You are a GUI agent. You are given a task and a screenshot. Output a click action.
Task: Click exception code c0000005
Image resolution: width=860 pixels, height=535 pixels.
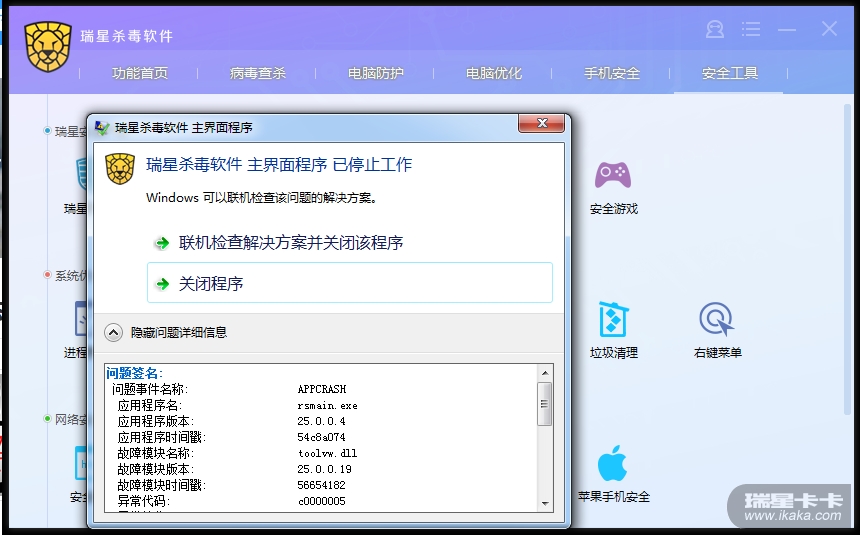[322, 501]
